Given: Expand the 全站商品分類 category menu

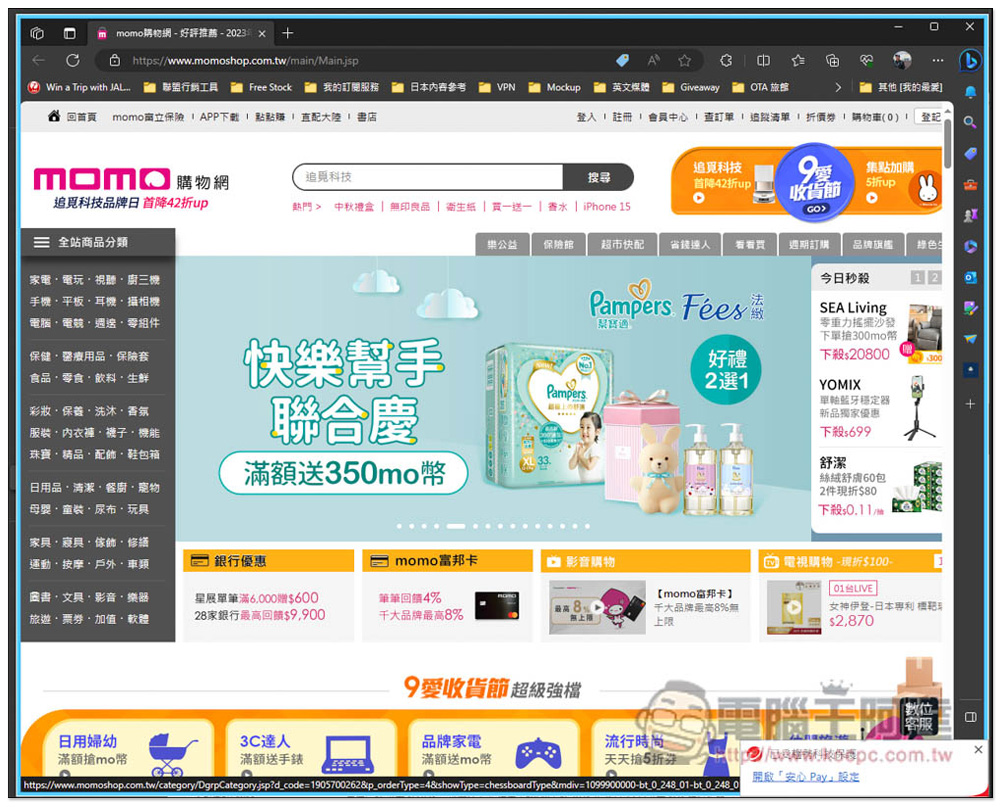Looking at the screenshot, I should point(98,242).
